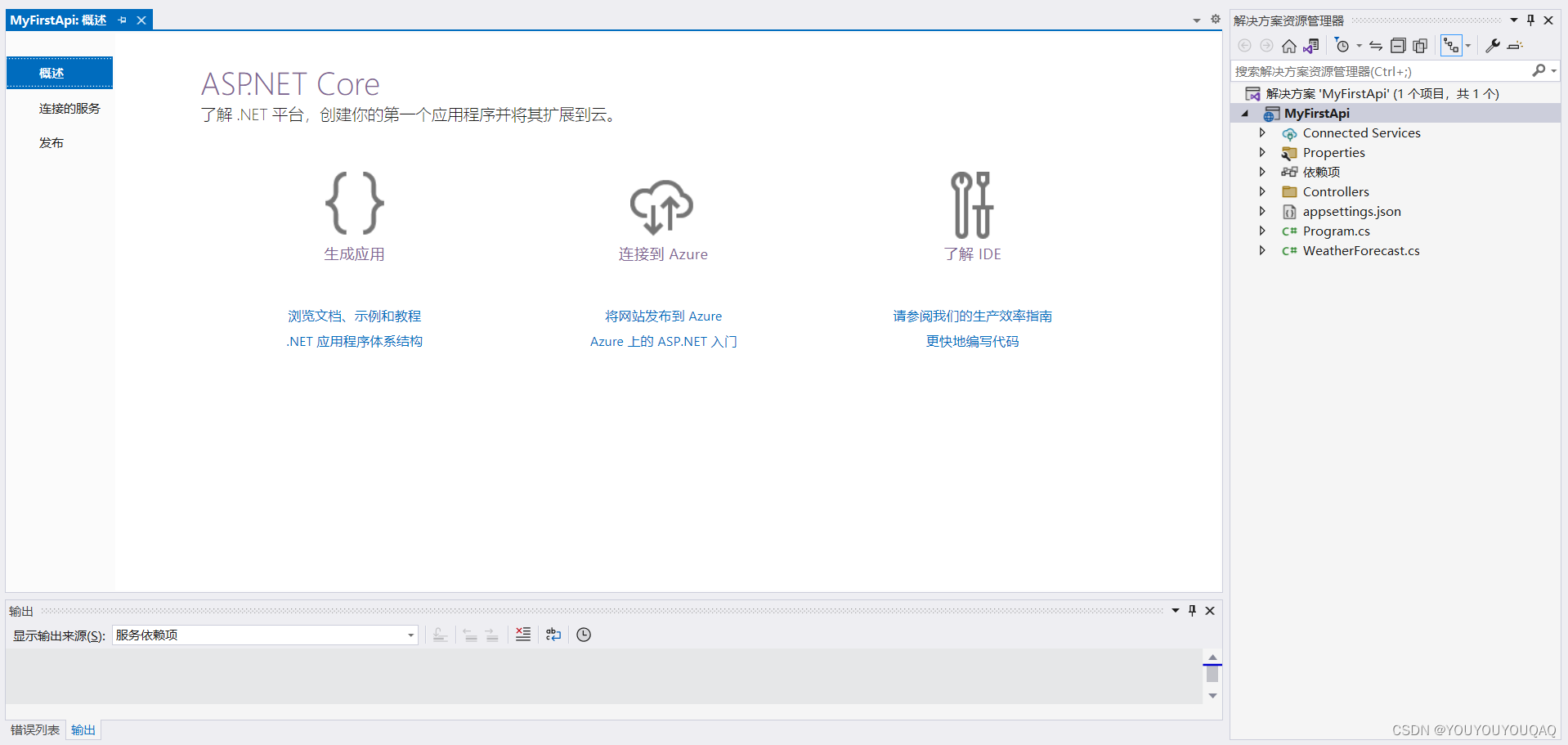
Task: Toggle word wrap in Output panel
Action: point(553,635)
